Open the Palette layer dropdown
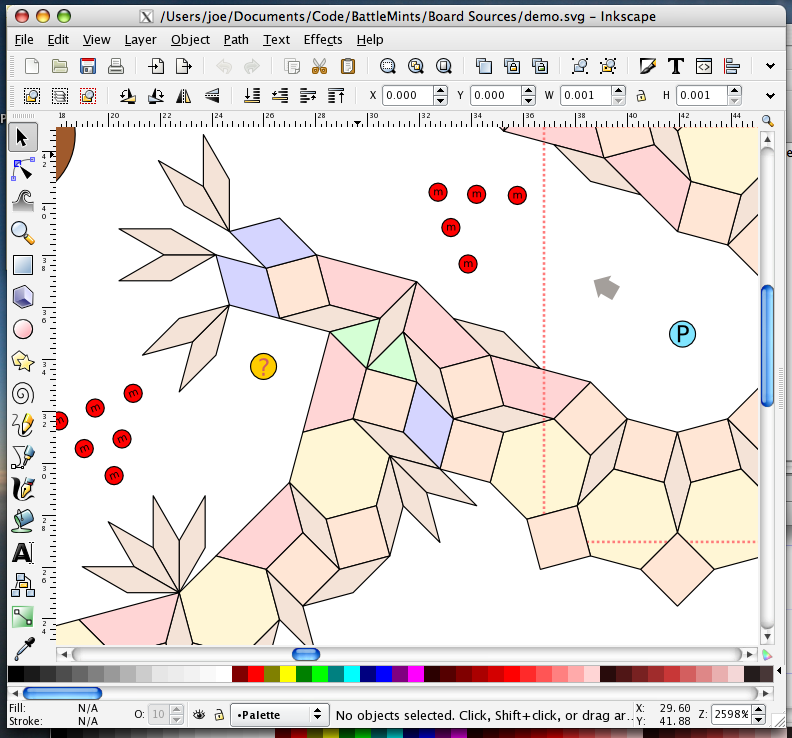Viewport: 792px width, 738px height. (x=280, y=715)
